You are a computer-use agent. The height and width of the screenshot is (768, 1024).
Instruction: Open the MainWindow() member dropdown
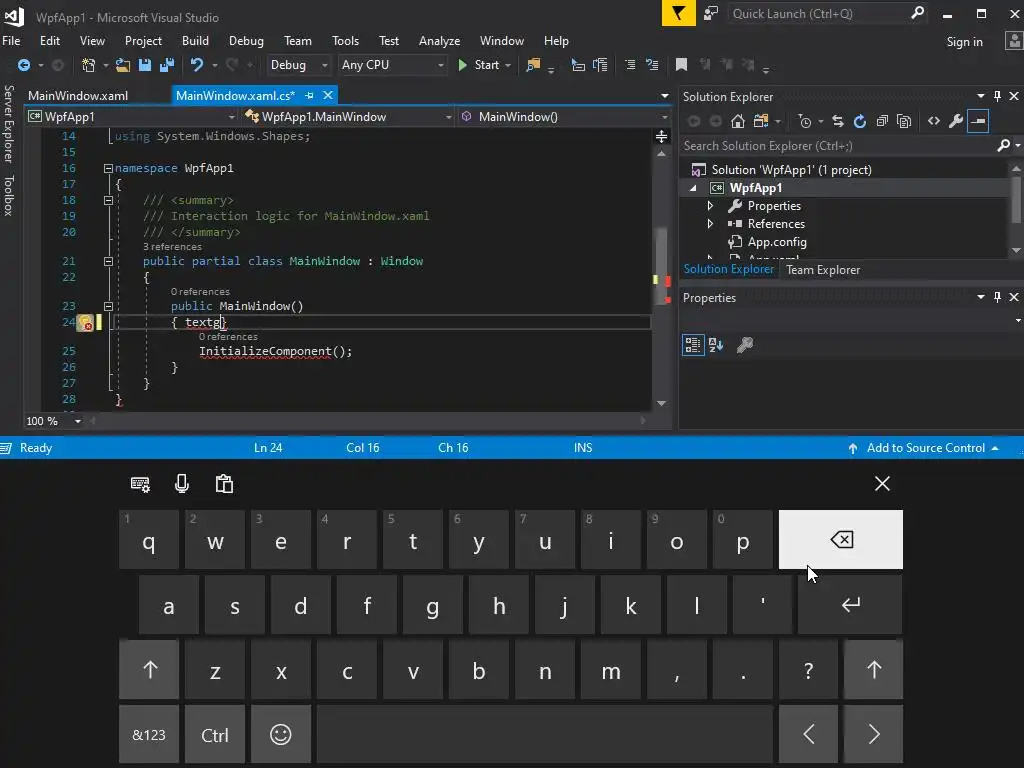tap(564, 117)
